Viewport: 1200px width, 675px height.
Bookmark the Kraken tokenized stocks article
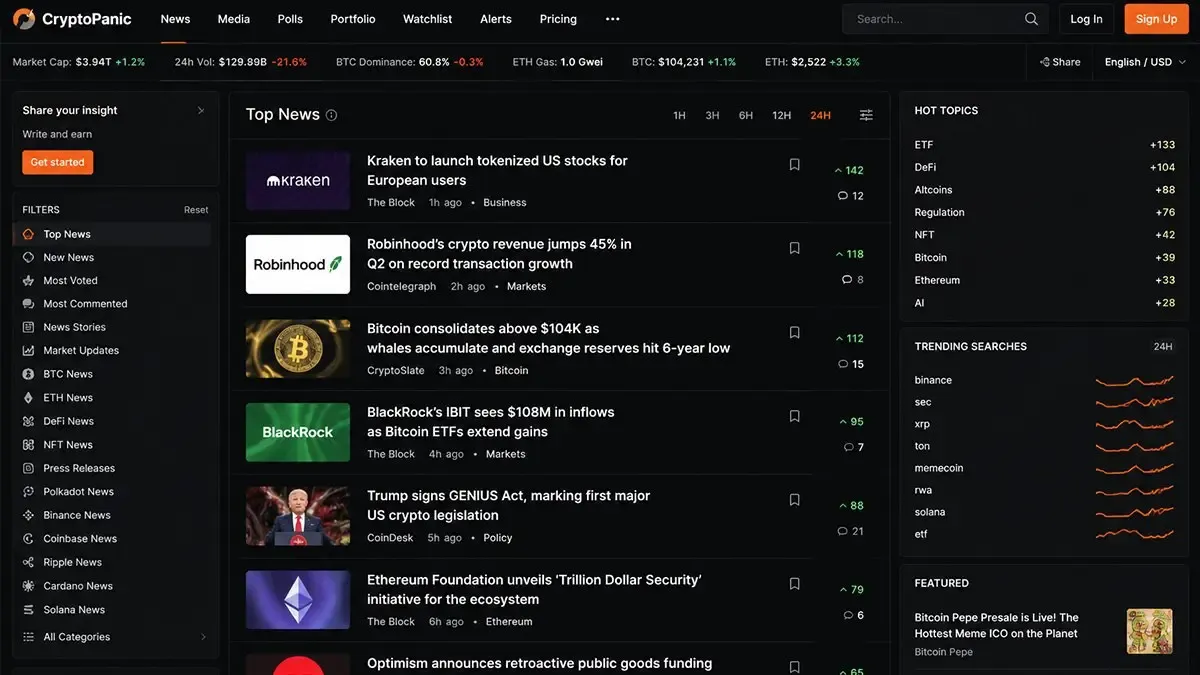coord(795,164)
